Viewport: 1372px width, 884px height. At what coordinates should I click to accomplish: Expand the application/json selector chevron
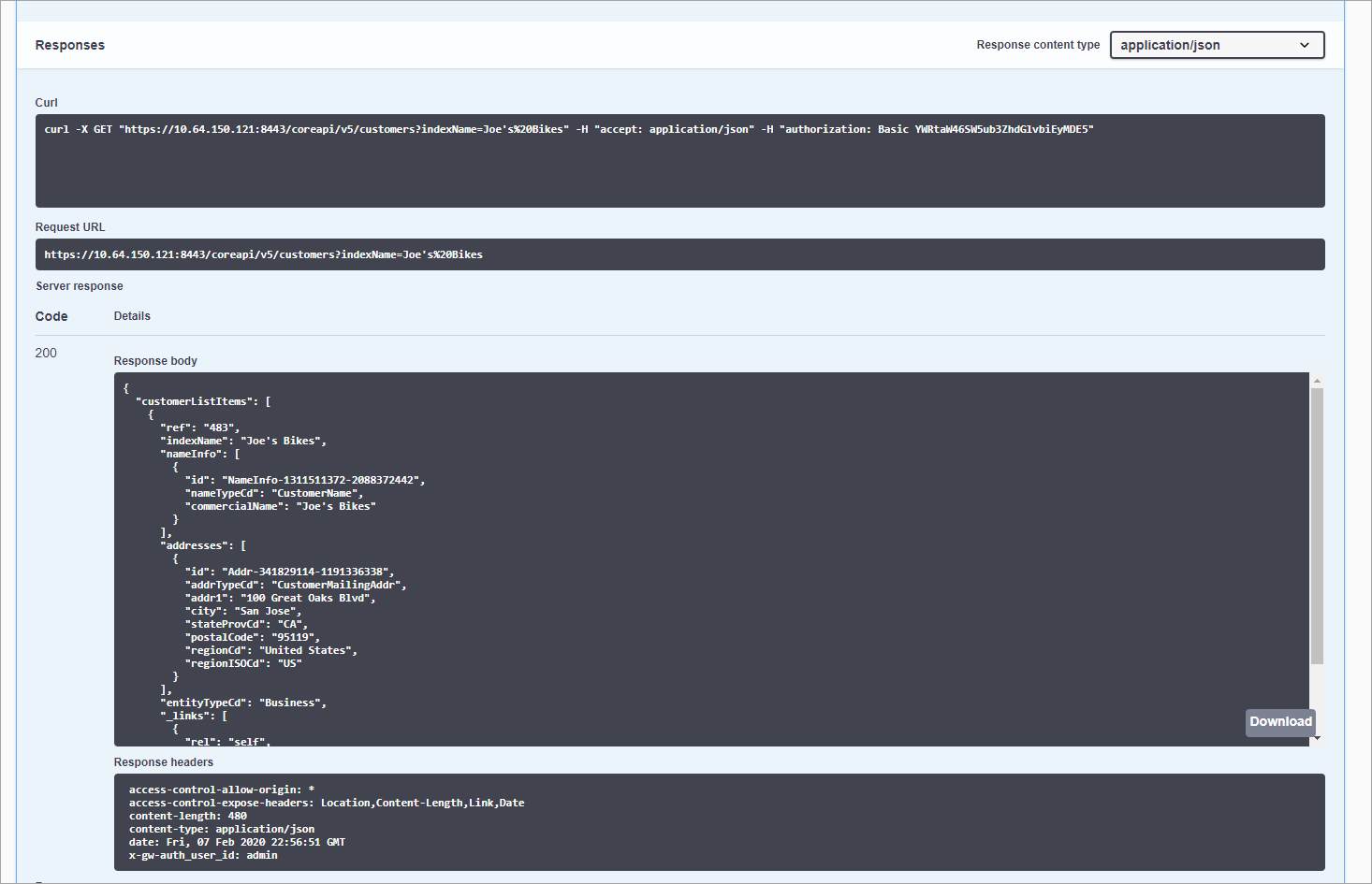click(1304, 44)
